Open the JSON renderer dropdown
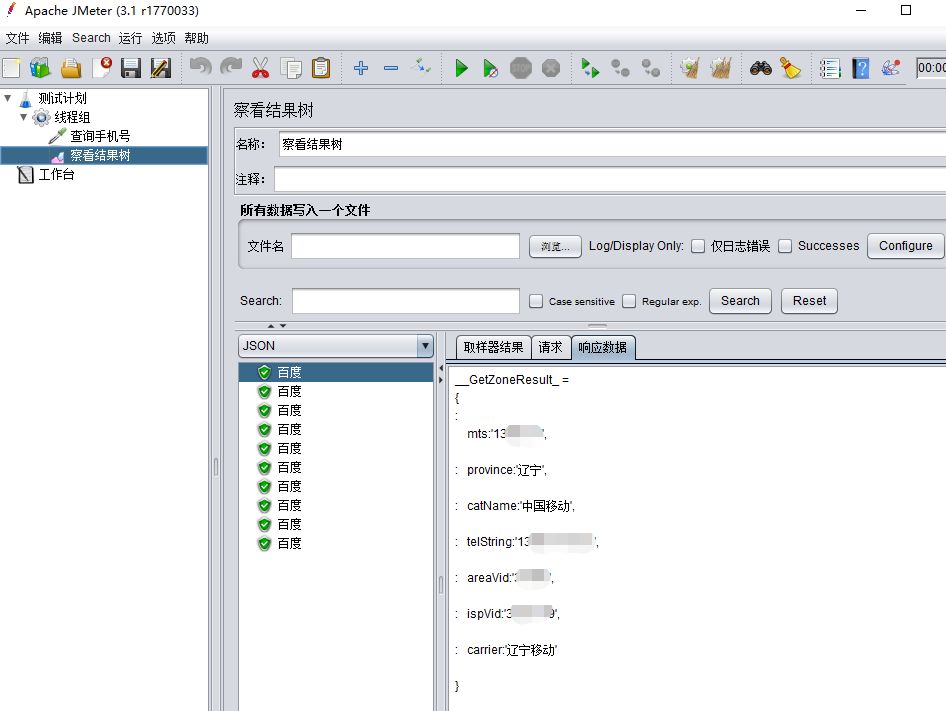946x711 pixels. point(425,346)
